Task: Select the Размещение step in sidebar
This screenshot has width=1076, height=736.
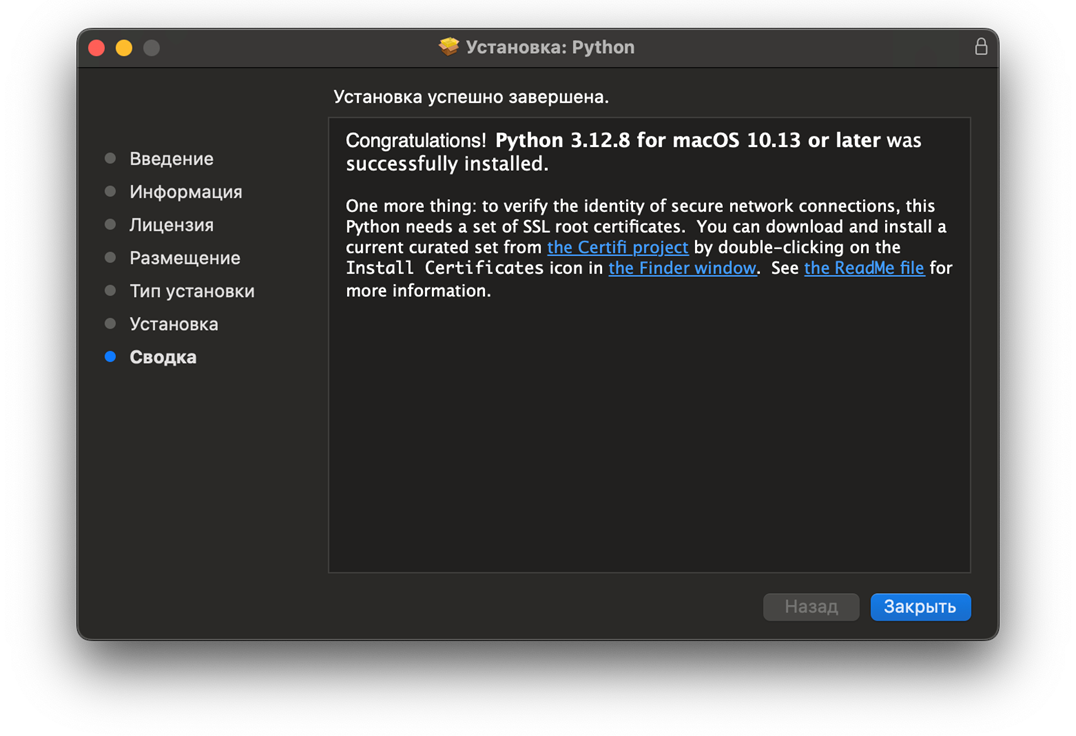Action: [x=185, y=258]
